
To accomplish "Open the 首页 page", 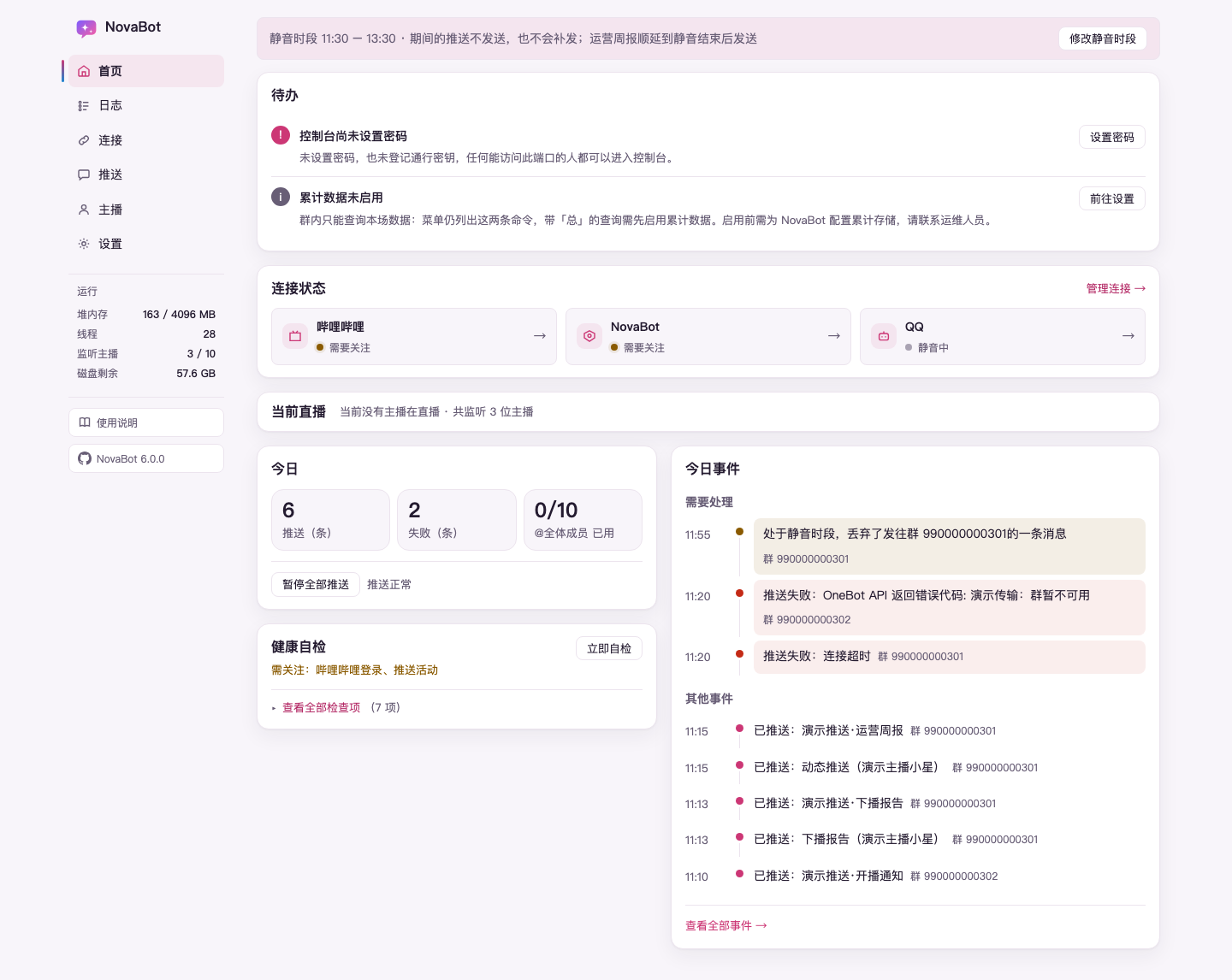I will pyautogui.click(x=146, y=71).
